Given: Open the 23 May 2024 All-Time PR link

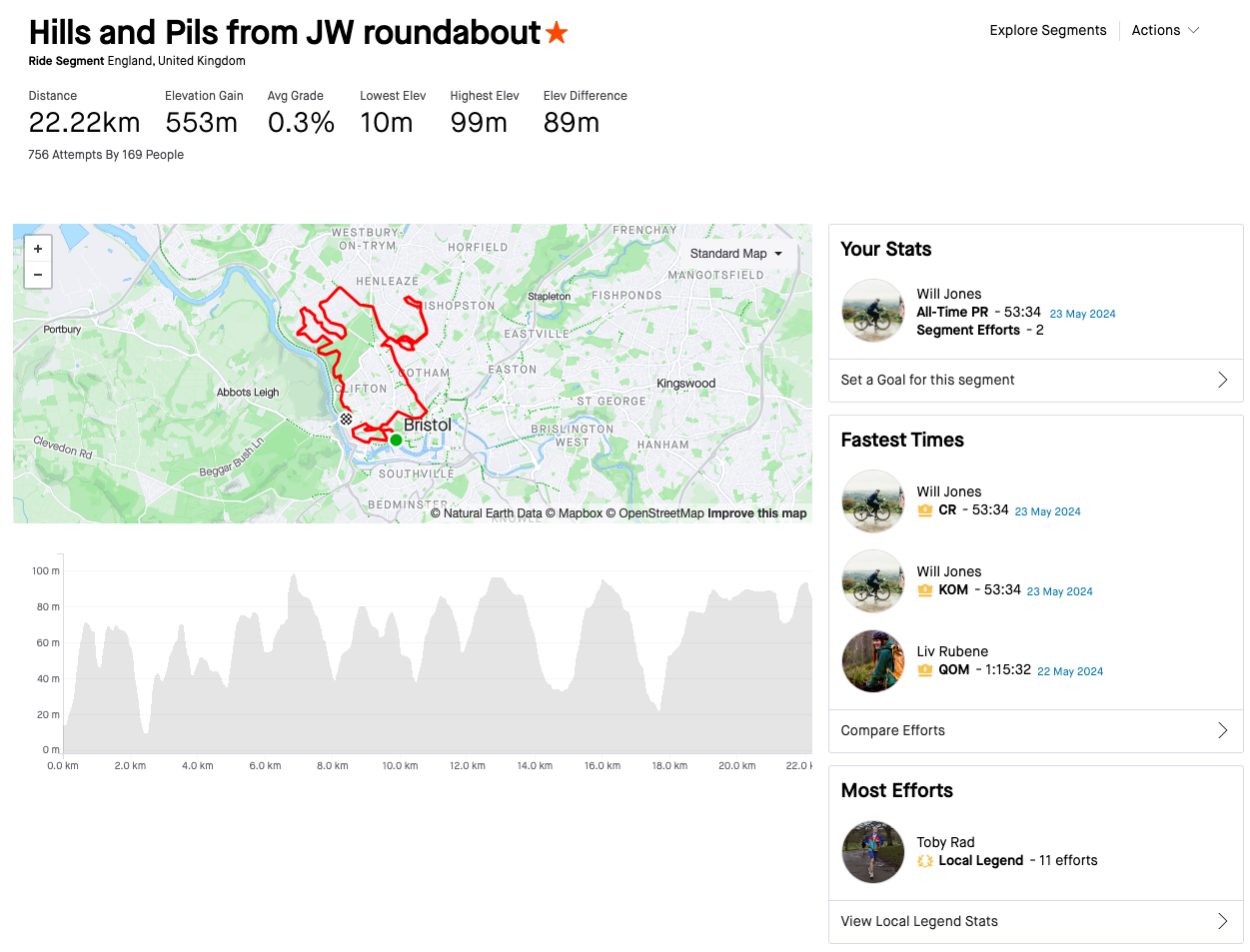Looking at the screenshot, I should [1082, 314].
